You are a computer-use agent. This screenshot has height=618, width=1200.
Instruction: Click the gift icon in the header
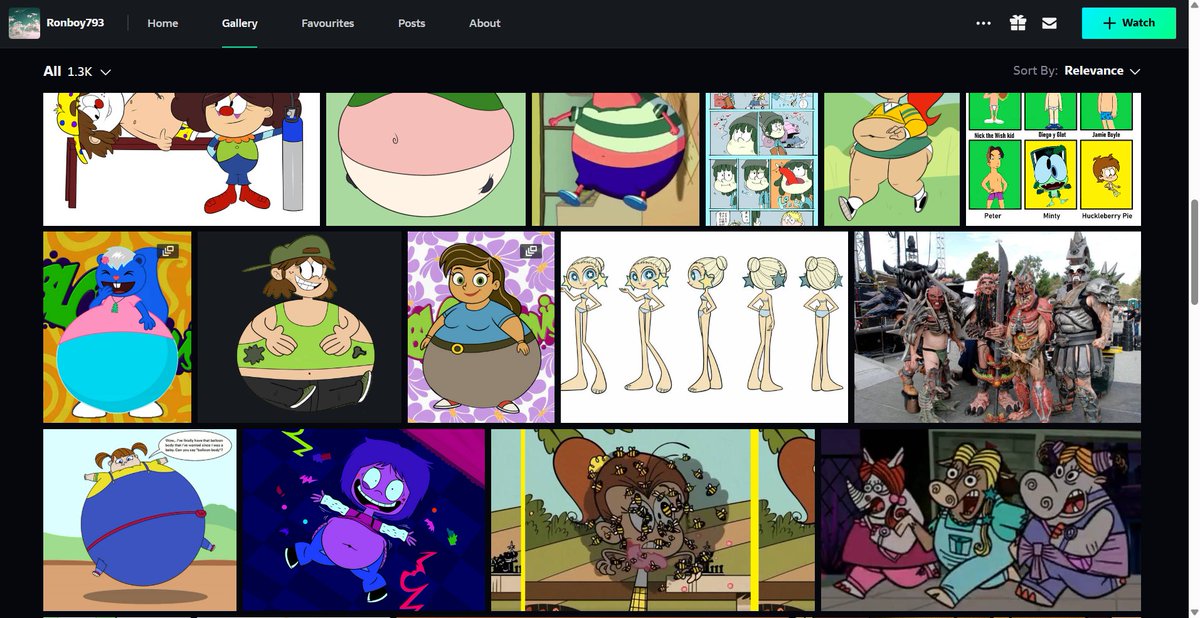click(1017, 23)
